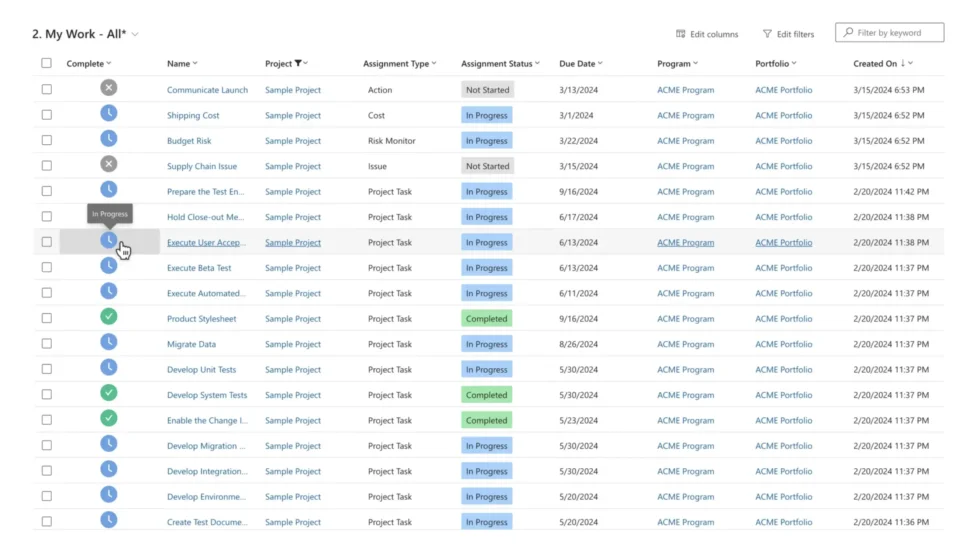The width and height of the screenshot is (980, 552).
Task: Click the not-started icon for Supply Chain Issue
Action: [109, 164]
